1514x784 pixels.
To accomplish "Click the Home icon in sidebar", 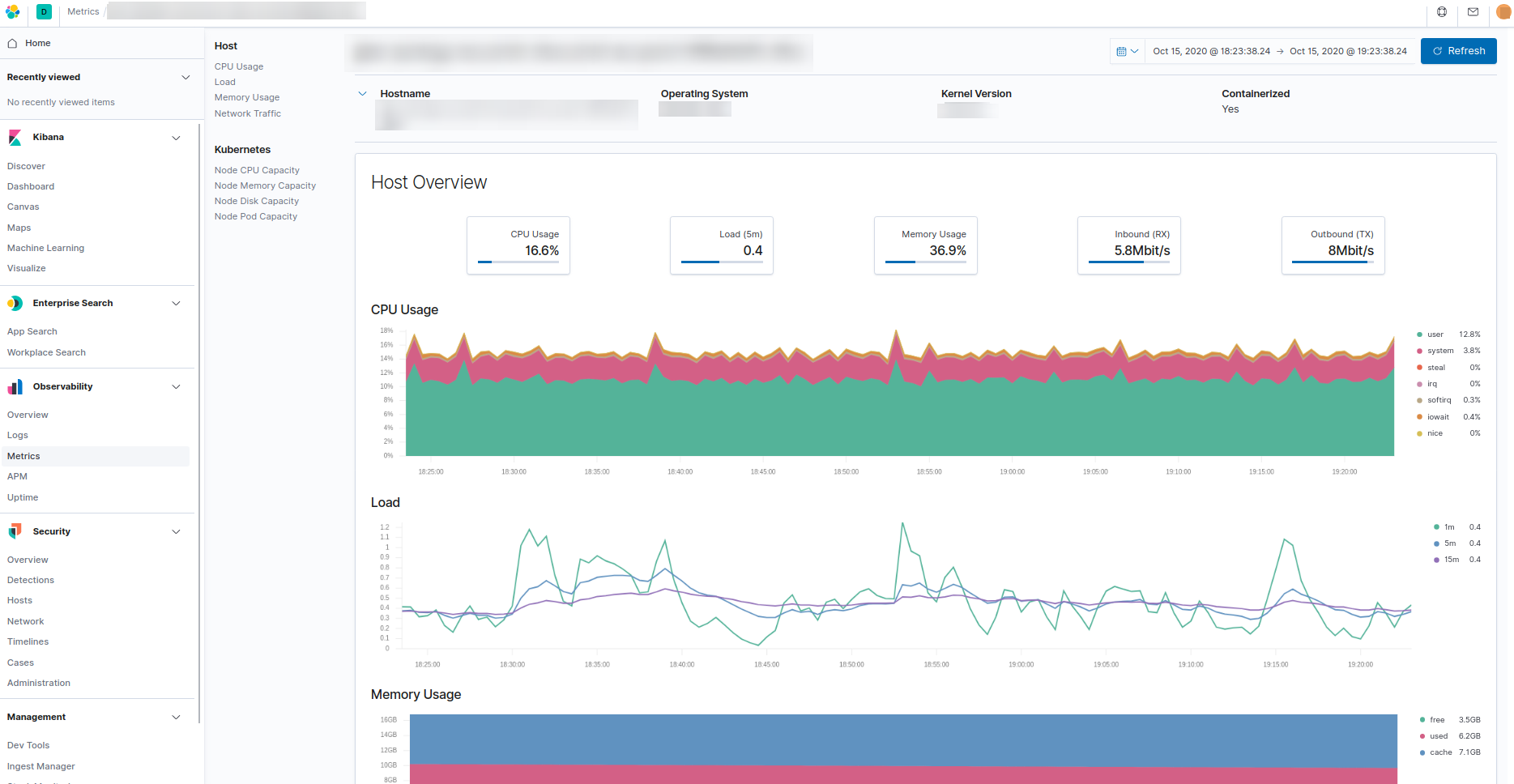I will tap(12, 43).
